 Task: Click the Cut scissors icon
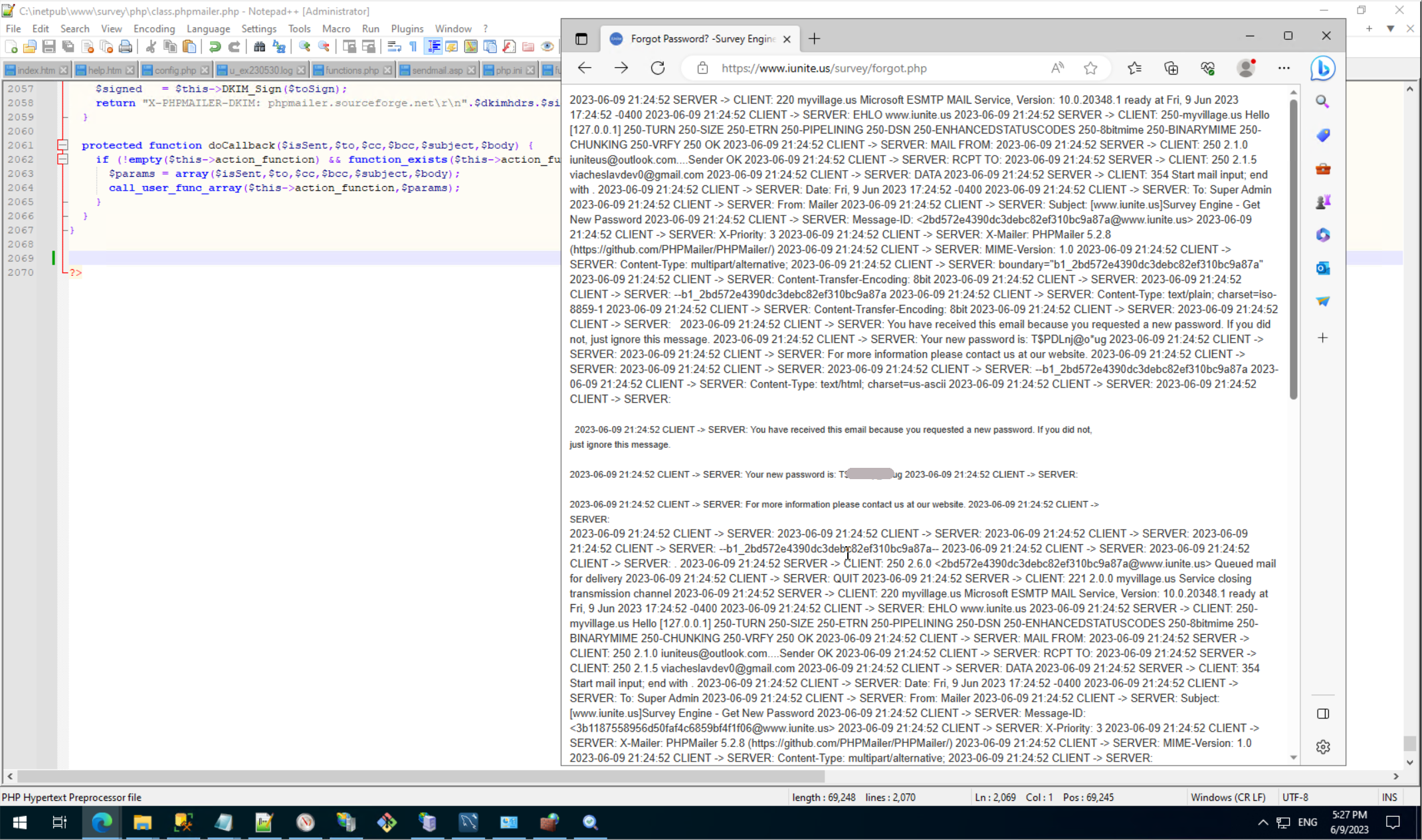151,47
